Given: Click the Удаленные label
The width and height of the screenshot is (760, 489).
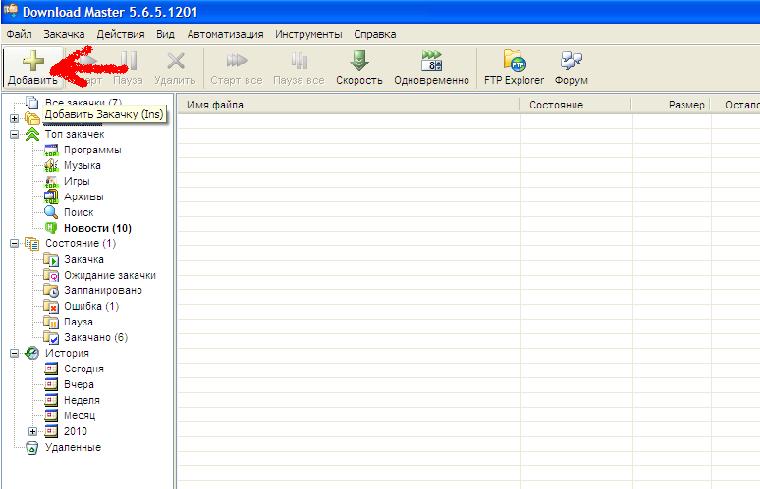Looking at the screenshot, I should [73, 447].
